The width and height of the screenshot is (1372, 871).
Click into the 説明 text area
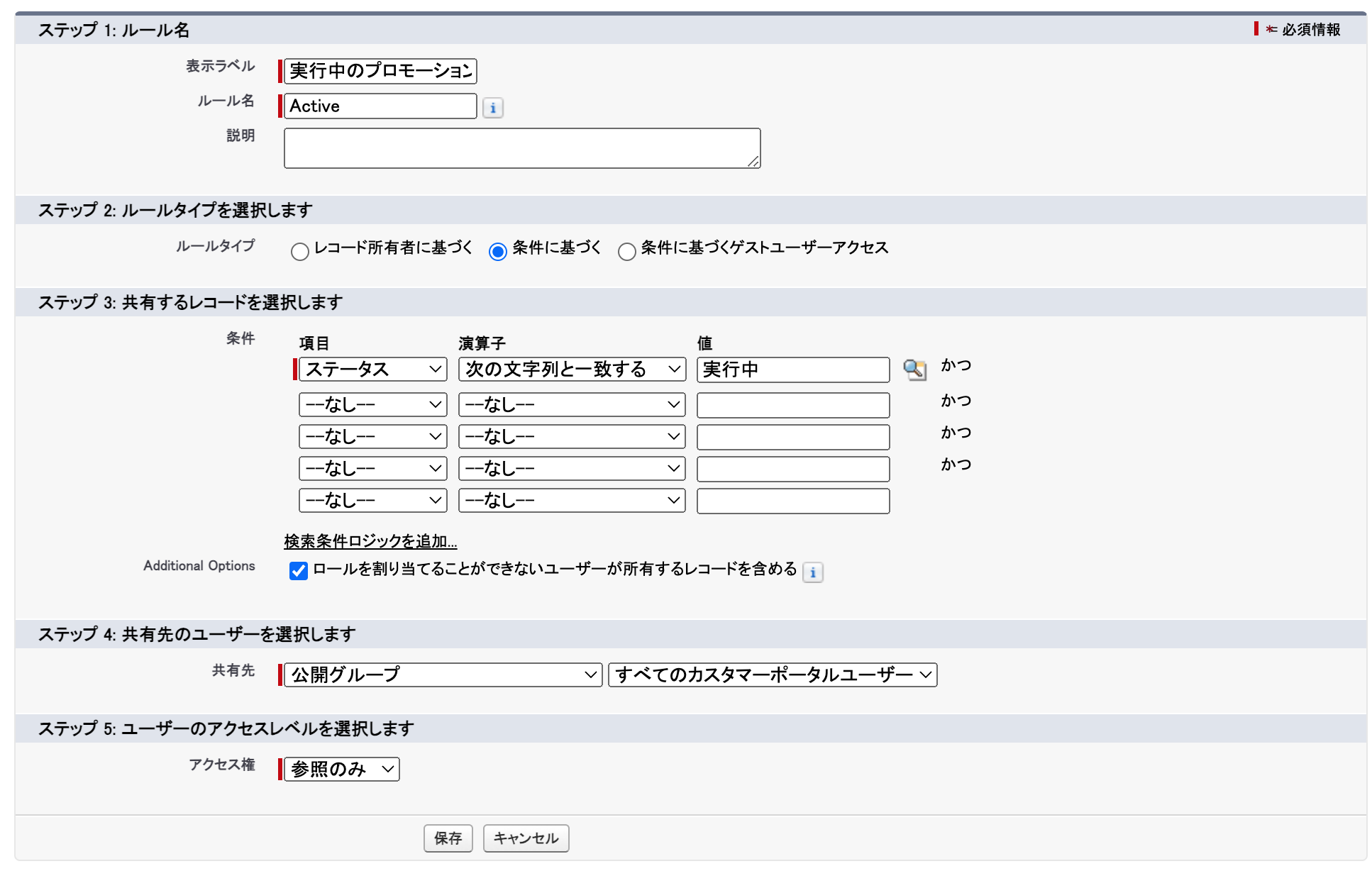(x=522, y=148)
